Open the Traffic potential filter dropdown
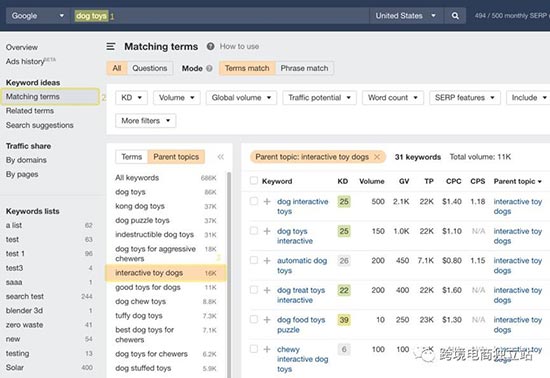 coord(319,97)
